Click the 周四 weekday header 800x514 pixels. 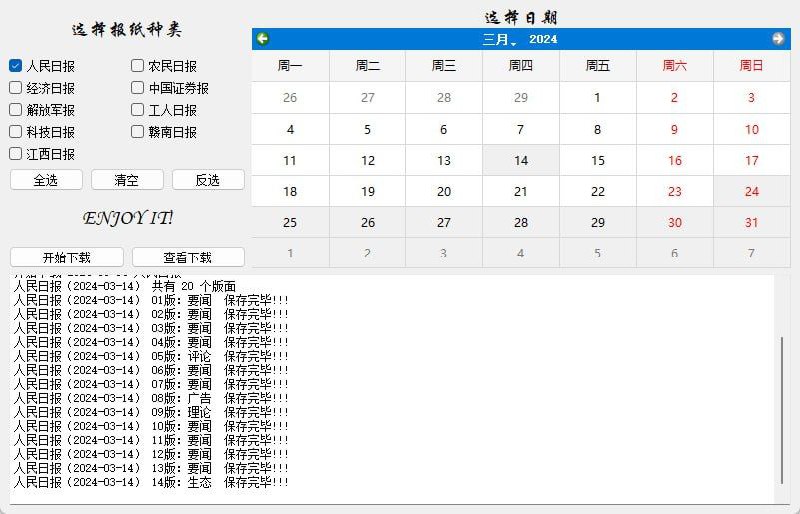[521, 65]
